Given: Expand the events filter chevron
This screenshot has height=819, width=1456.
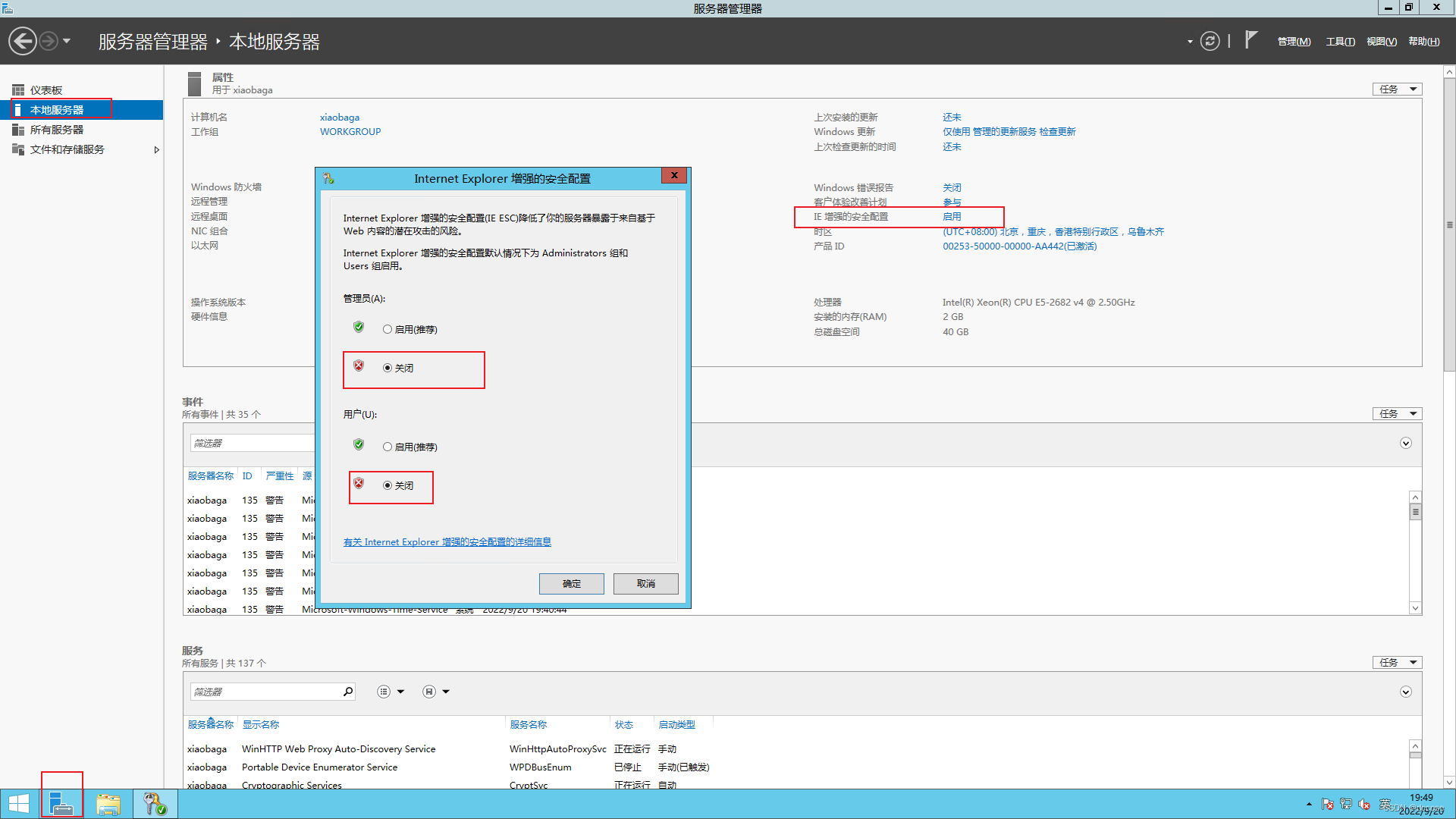Looking at the screenshot, I should [1405, 443].
